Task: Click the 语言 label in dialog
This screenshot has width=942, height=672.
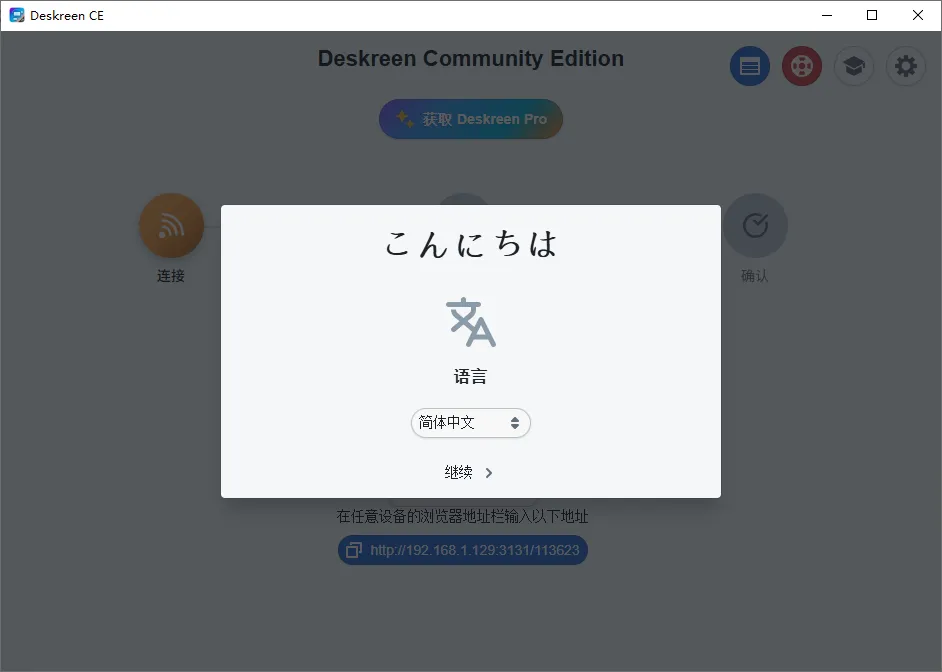Action: coord(470,377)
